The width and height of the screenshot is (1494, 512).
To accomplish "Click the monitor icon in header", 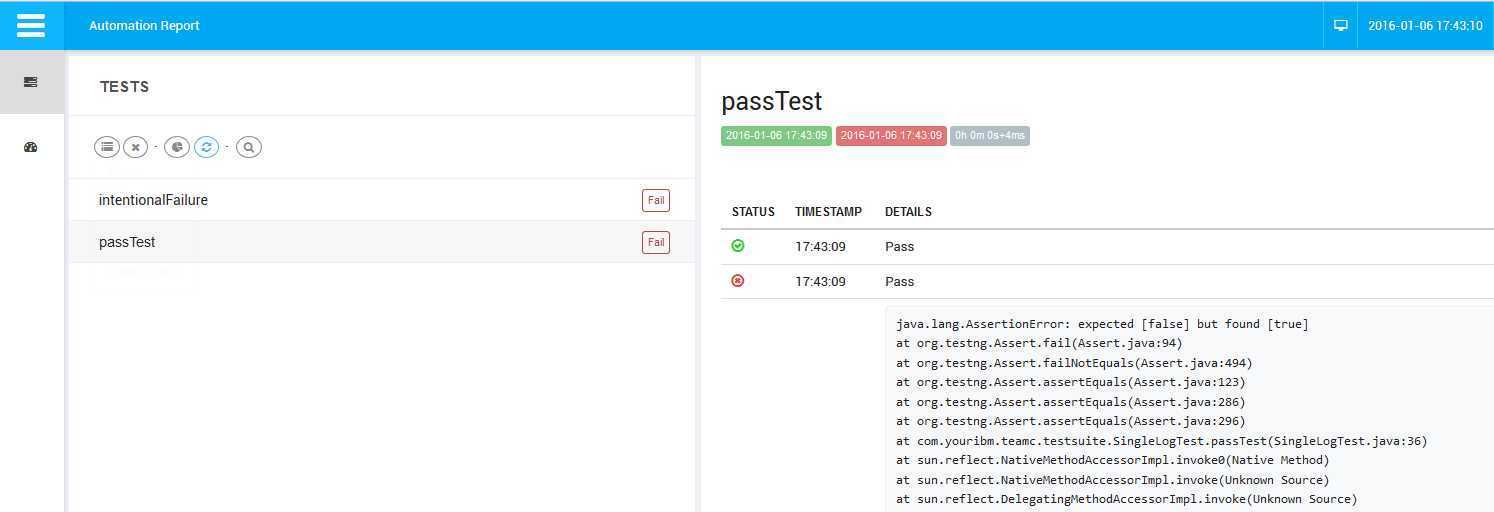I will click(x=1341, y=26).
